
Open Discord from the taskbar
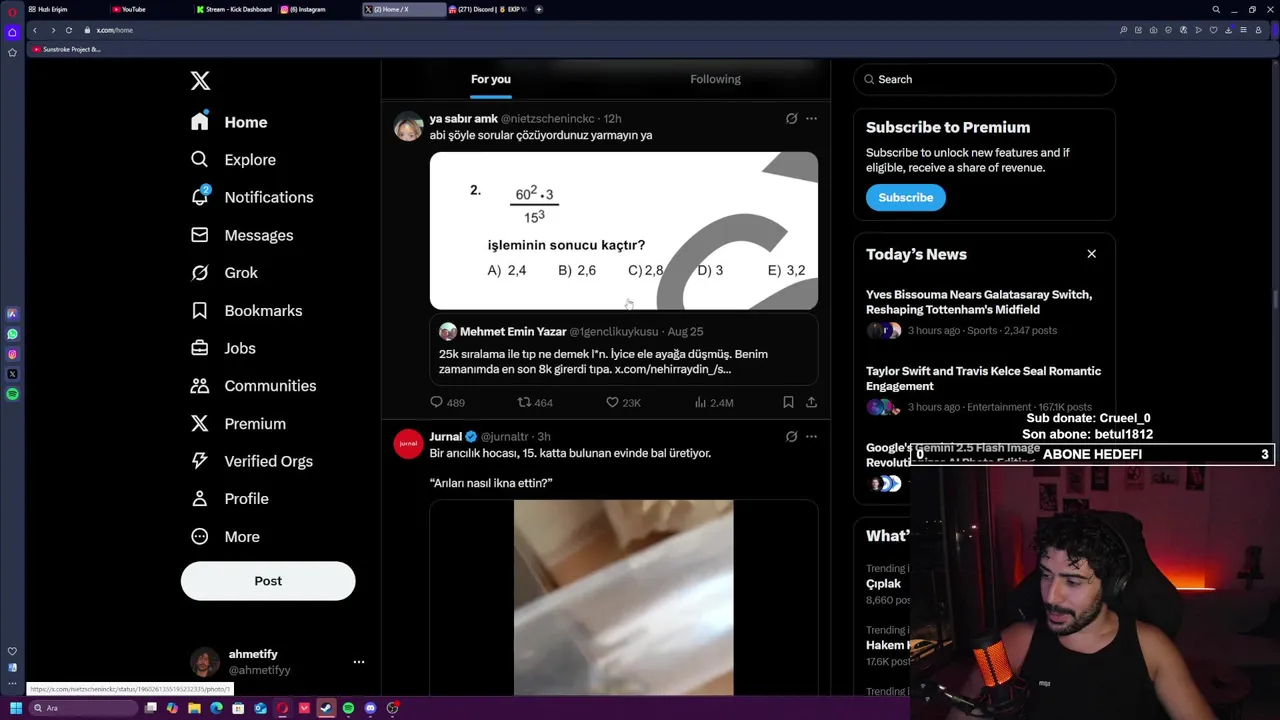[x=370, y=708]
